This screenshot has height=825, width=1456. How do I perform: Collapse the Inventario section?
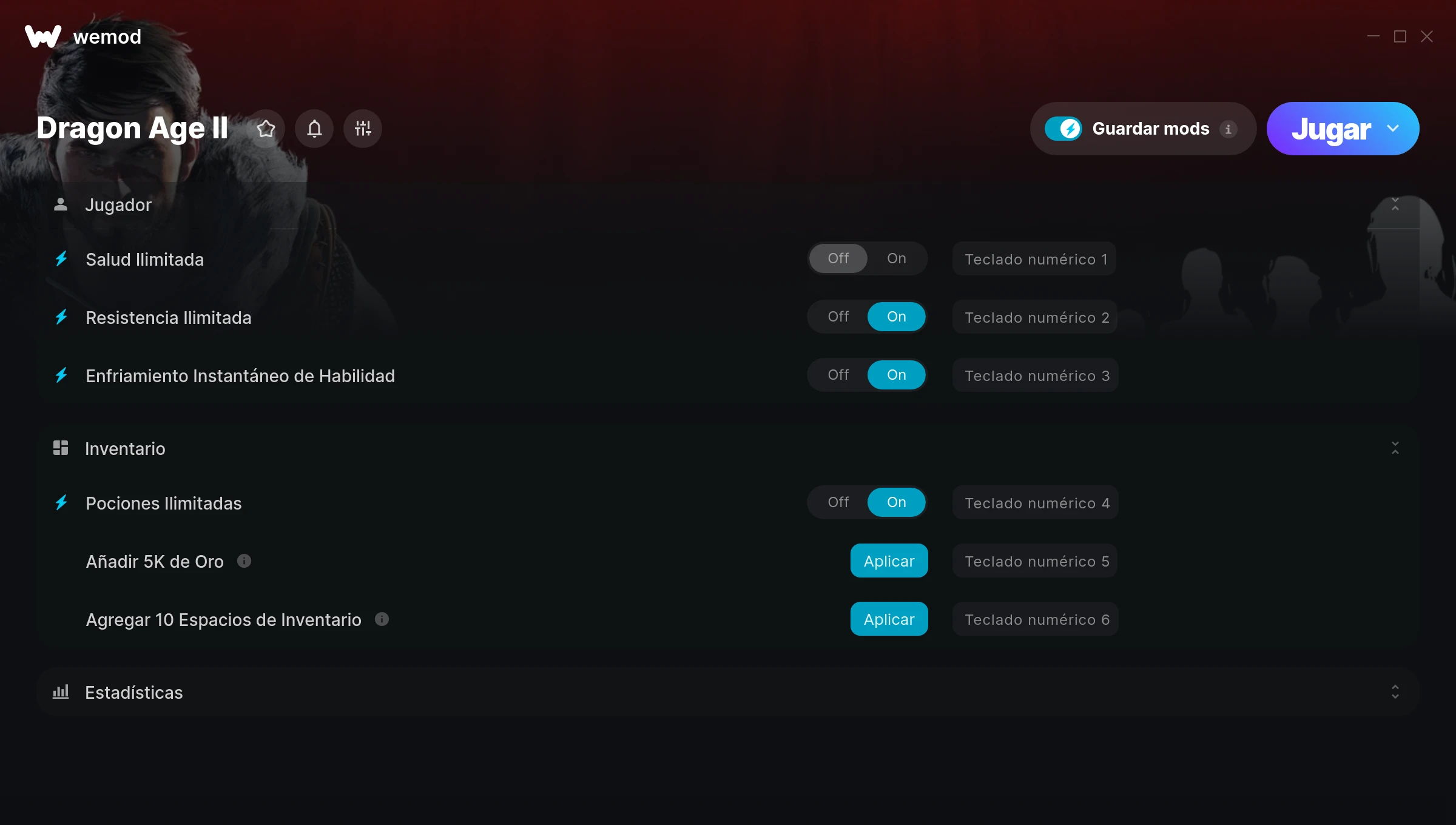pos(1395,448)
